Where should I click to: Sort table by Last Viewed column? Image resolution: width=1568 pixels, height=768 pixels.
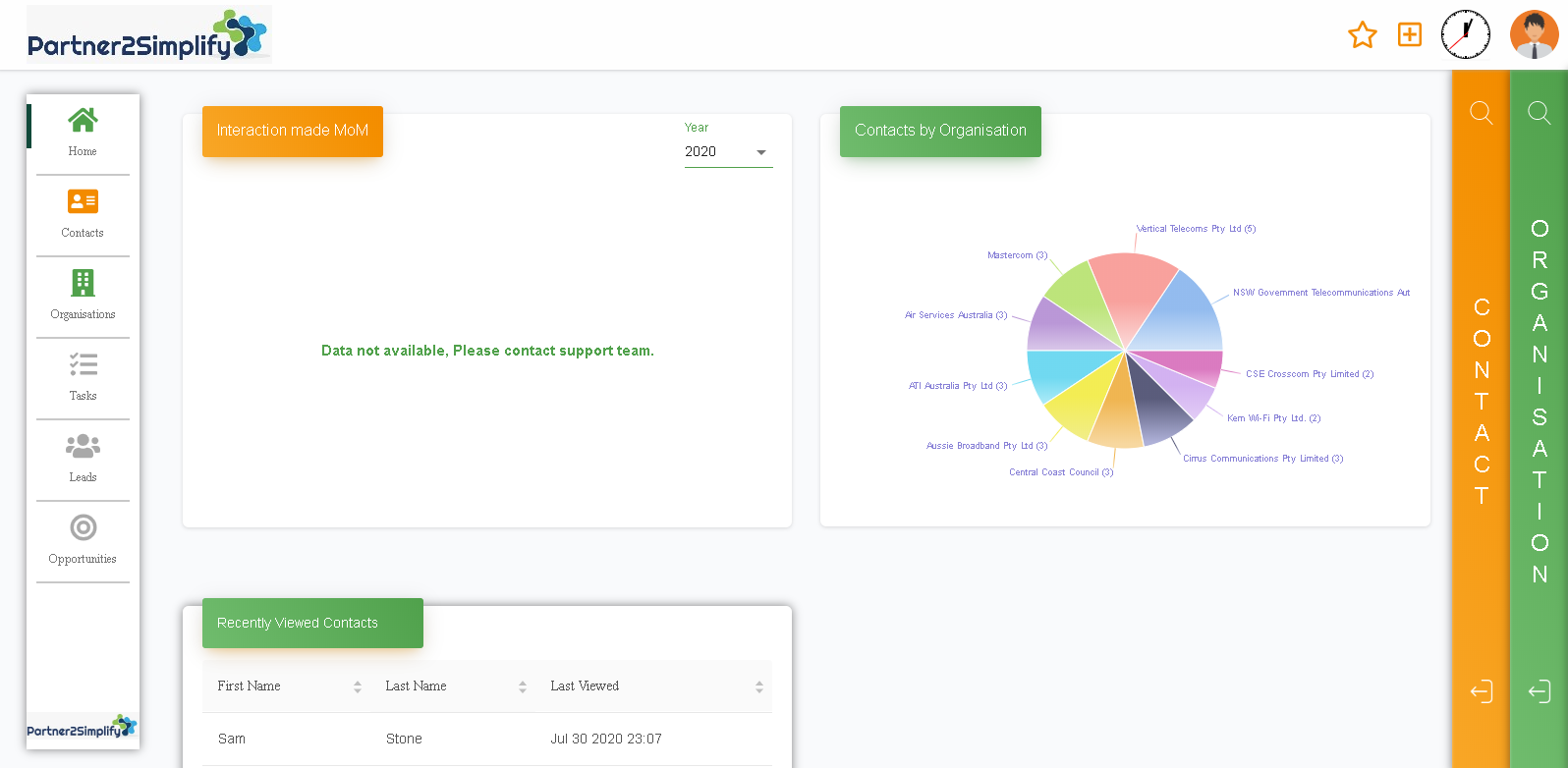click(758, 686)
